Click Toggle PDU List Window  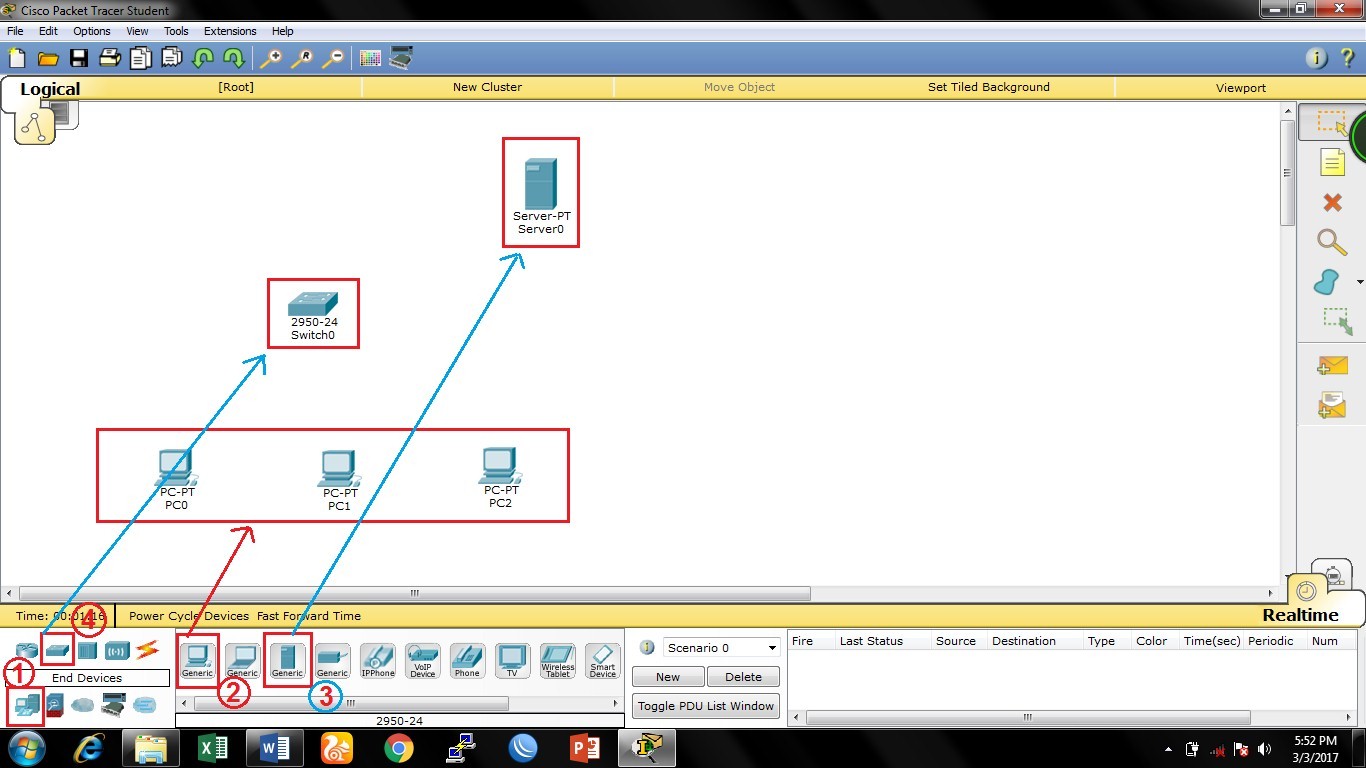[705, 706]
